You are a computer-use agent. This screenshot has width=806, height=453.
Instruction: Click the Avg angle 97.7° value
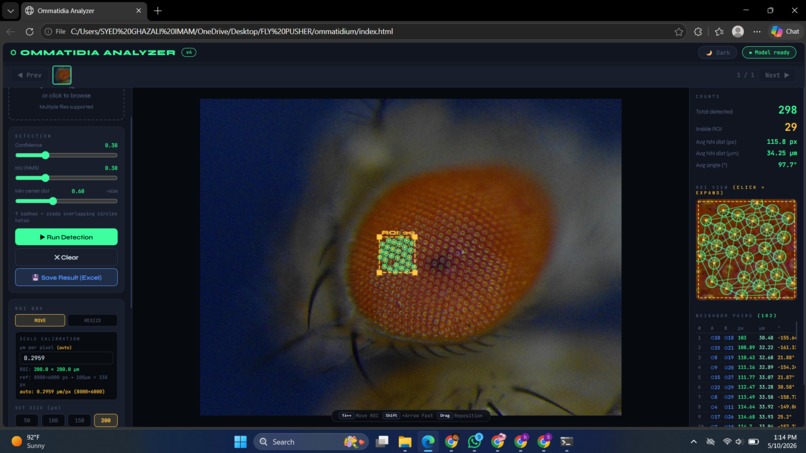pyautogui.click(x=787, y=165)
